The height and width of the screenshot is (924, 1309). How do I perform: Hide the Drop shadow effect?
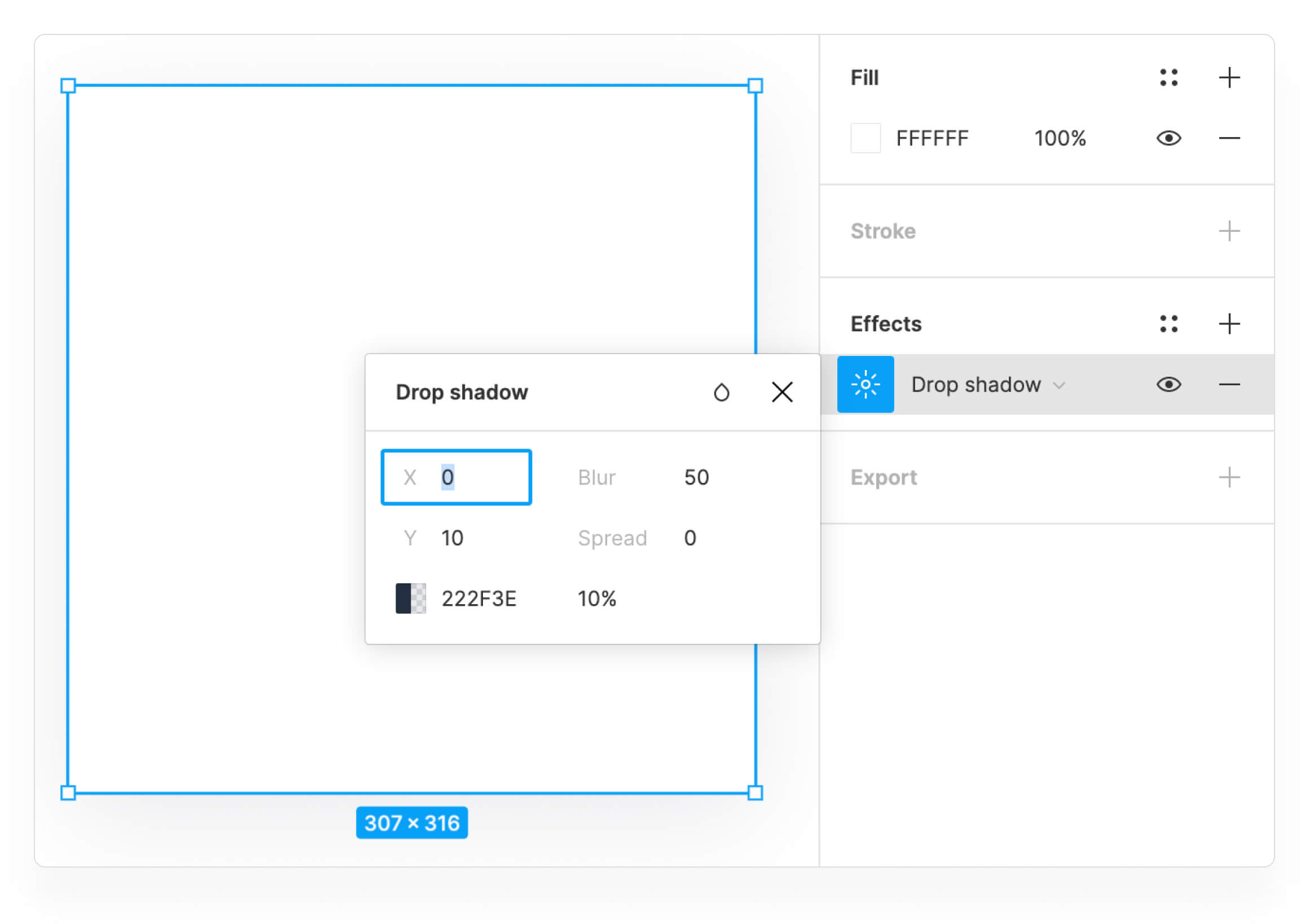[1168, 384]
